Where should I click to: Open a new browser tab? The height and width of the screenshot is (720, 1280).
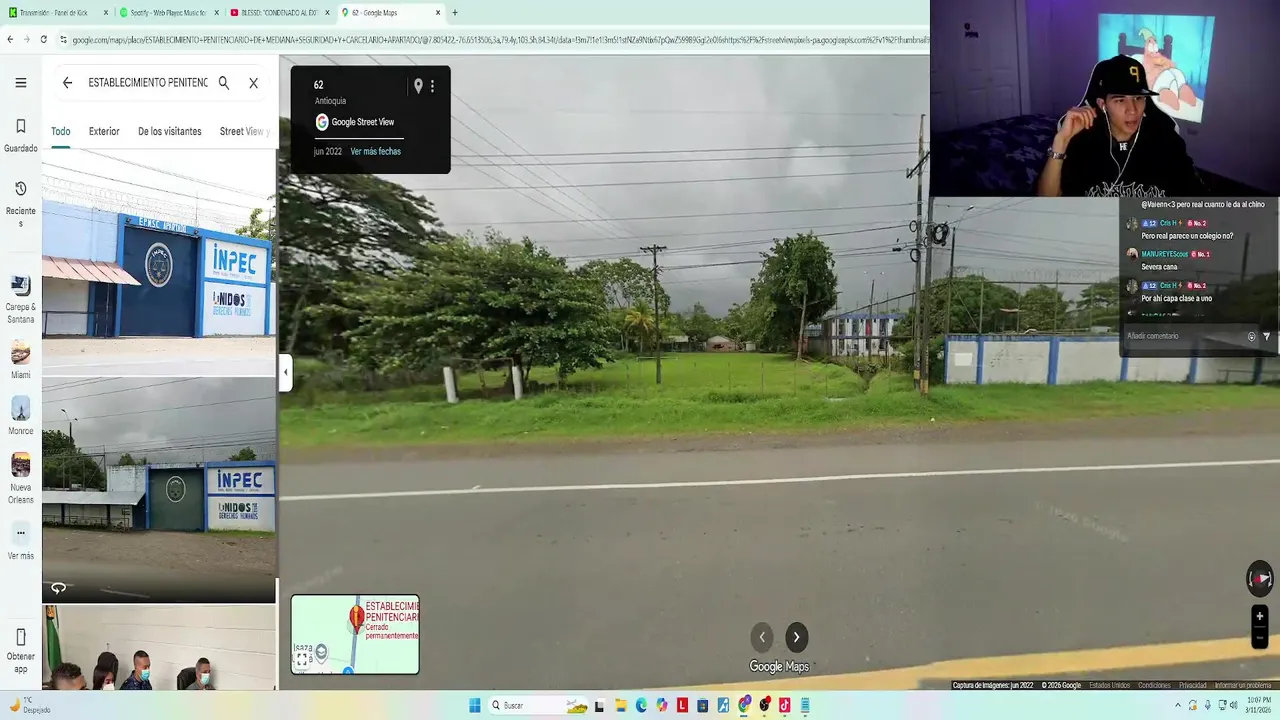pyautogui.click(x=455, y=13)
